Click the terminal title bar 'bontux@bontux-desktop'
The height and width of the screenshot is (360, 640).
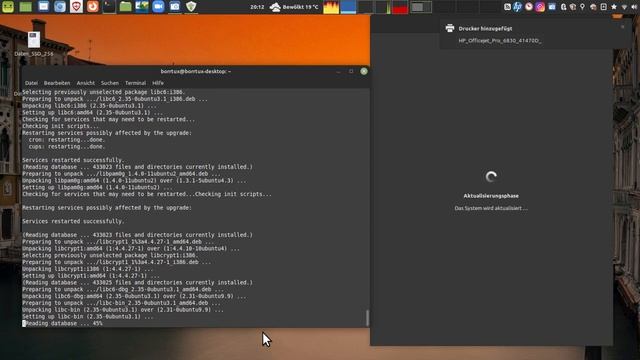(x=196, y=71)
